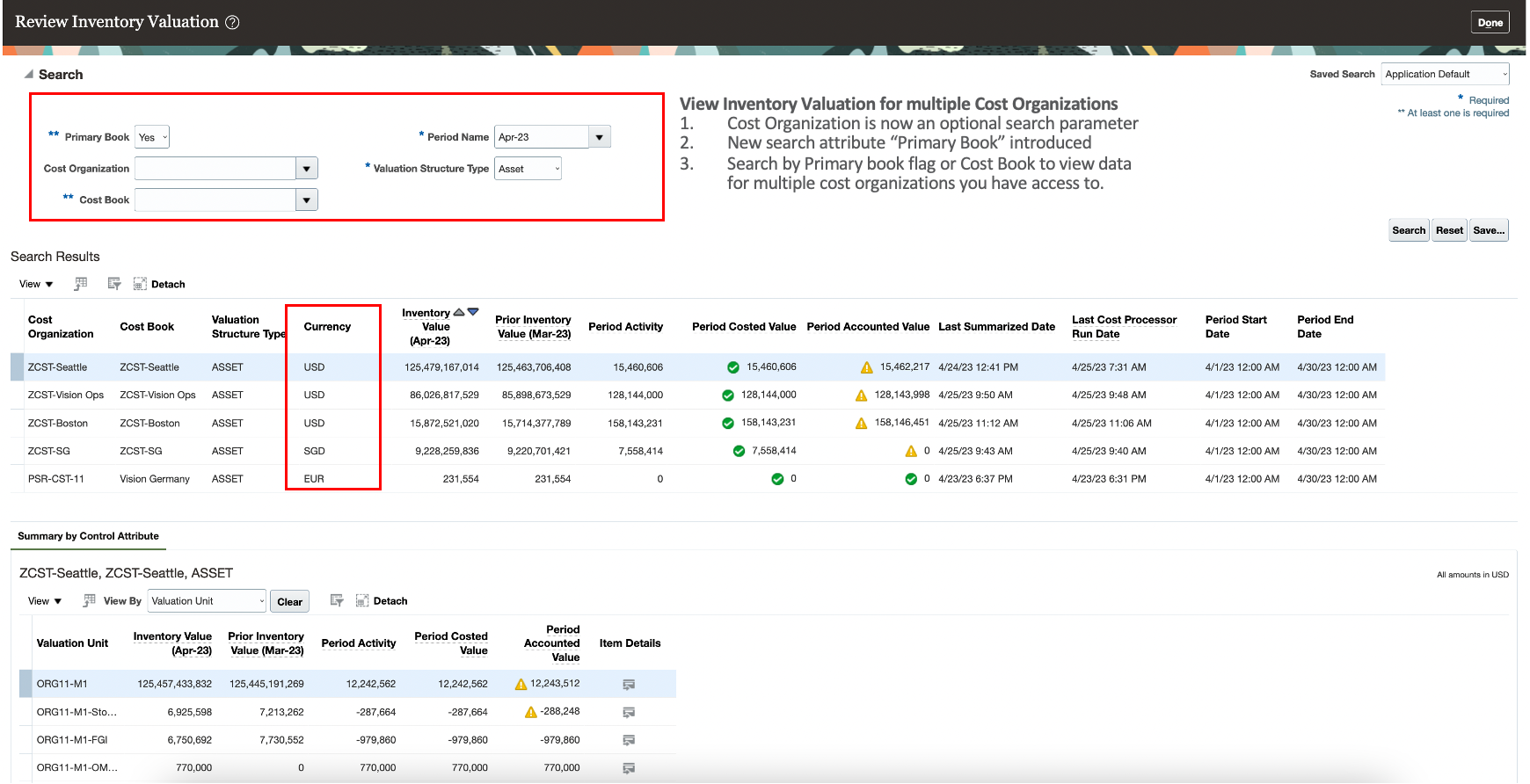Click the summary table query filter icon
The width and height of the screenshot is (1530, 784).
point(337,600)
